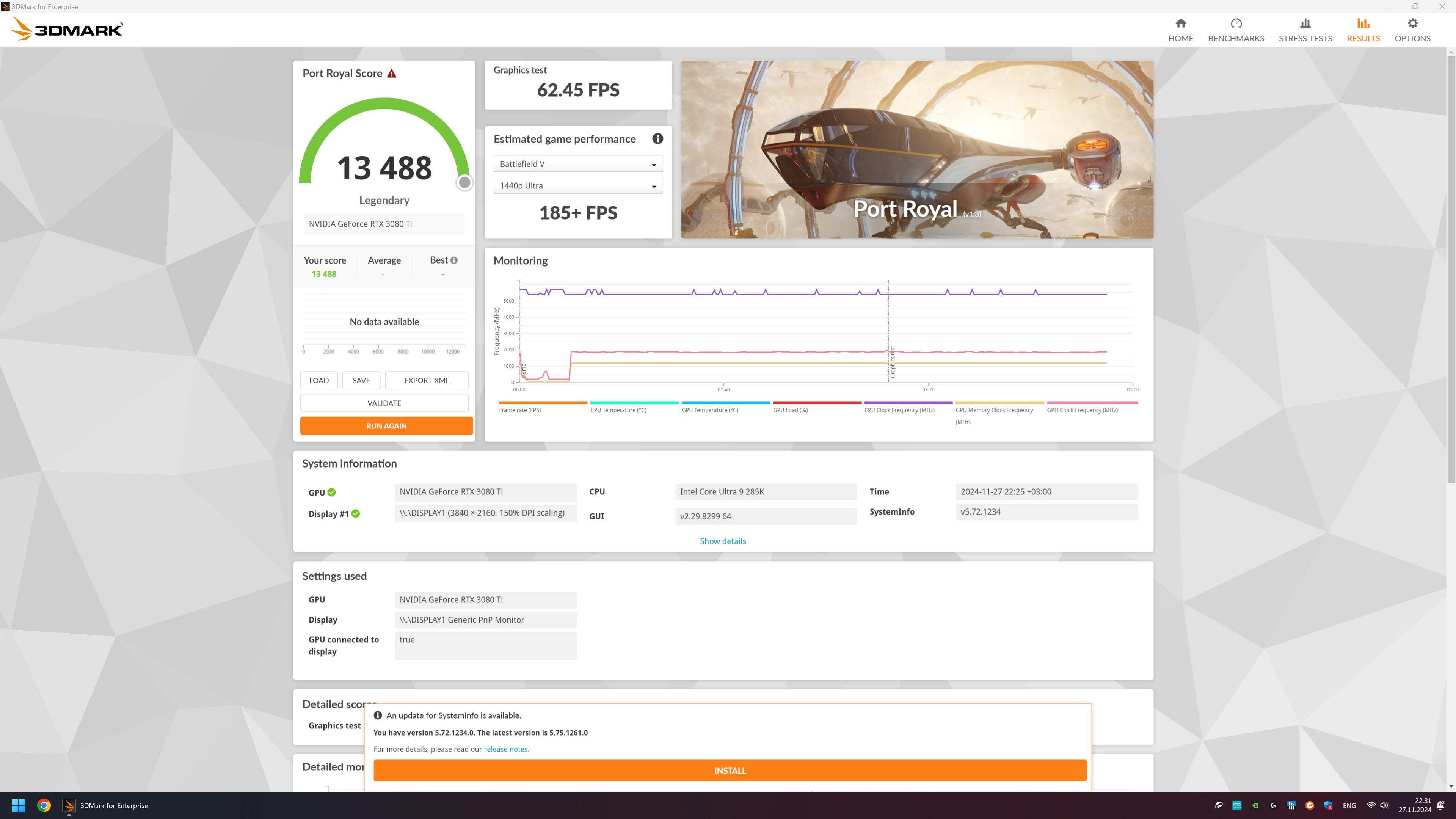
Task: Go to Benchmarks via the gauge icon
Action: click(x=1236, y=23)
